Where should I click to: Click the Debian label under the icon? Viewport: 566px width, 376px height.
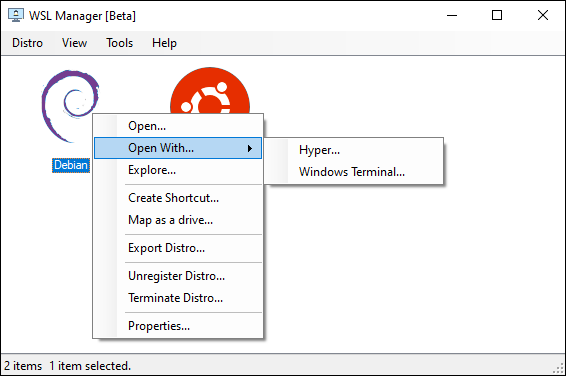pyautogui.click(x=71, y=165)
